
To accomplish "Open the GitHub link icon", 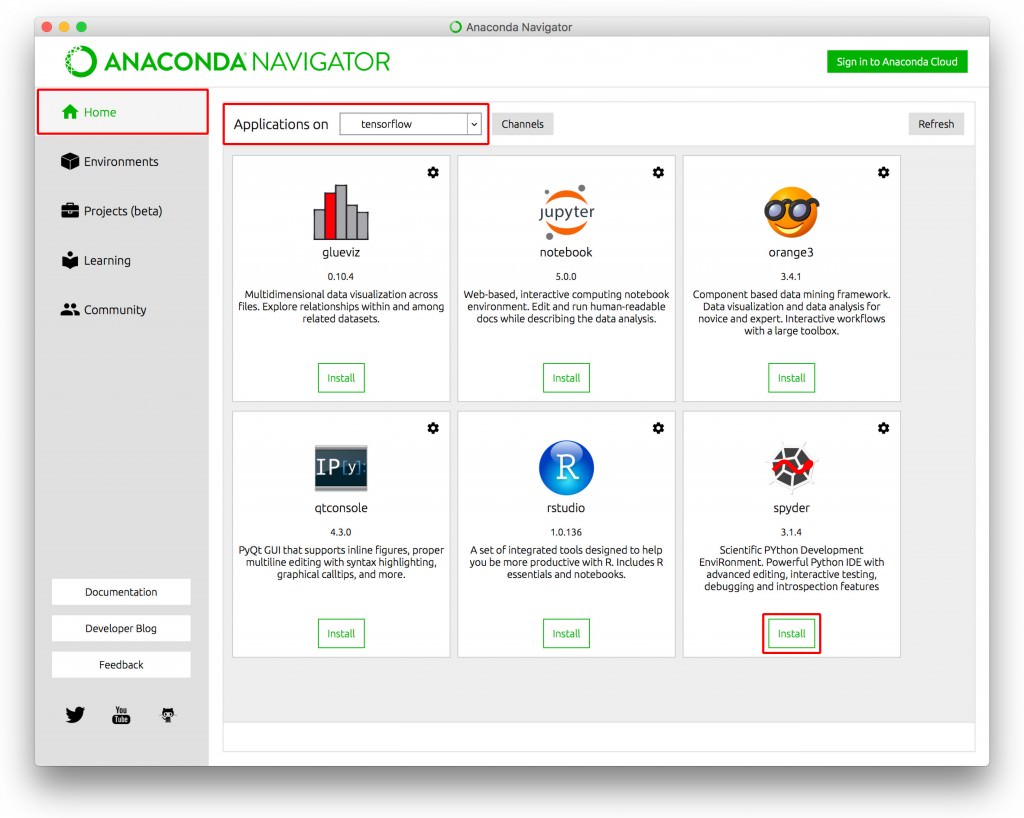I will click(168, 715).
